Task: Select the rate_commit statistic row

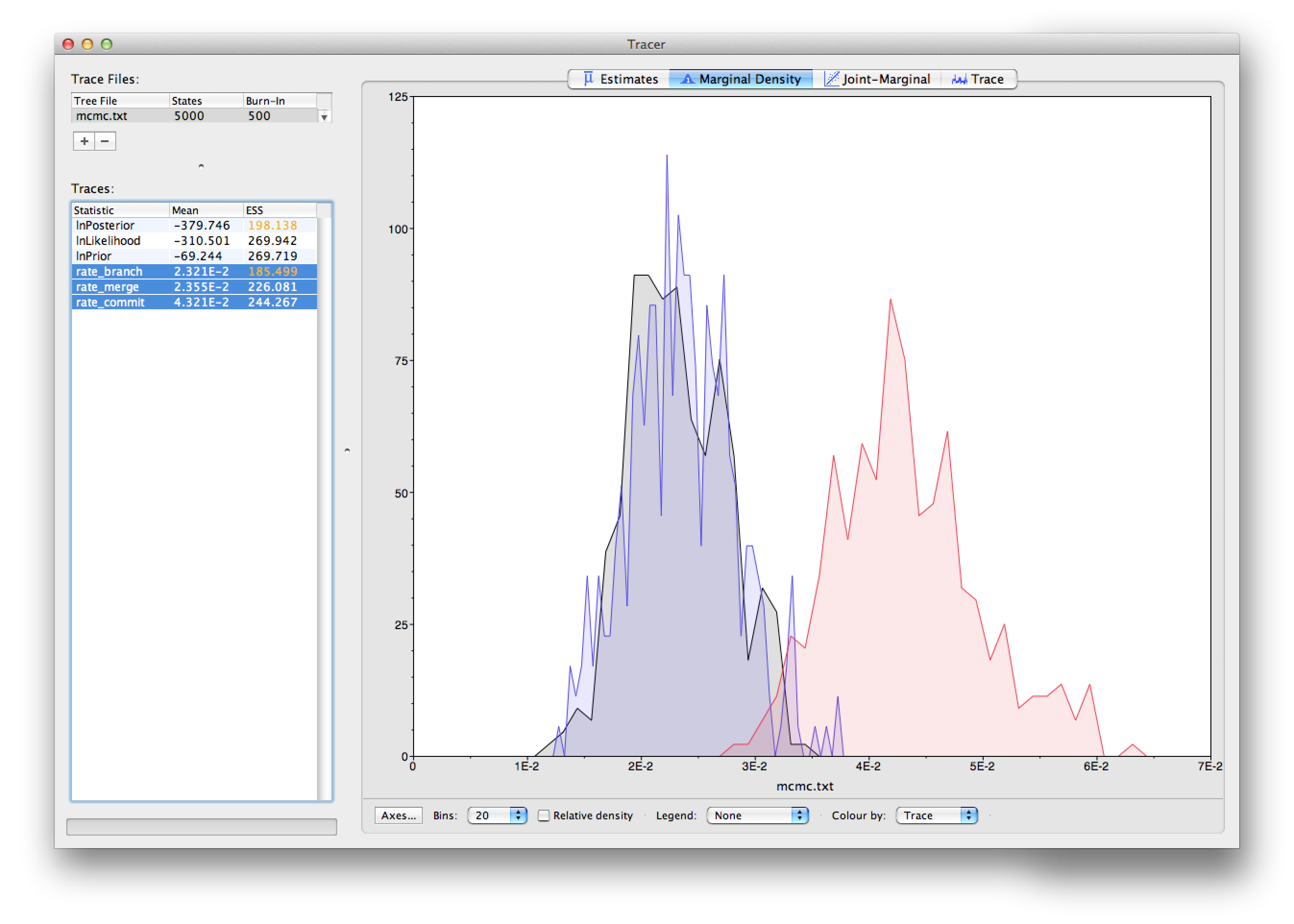Action: (194, 303)
